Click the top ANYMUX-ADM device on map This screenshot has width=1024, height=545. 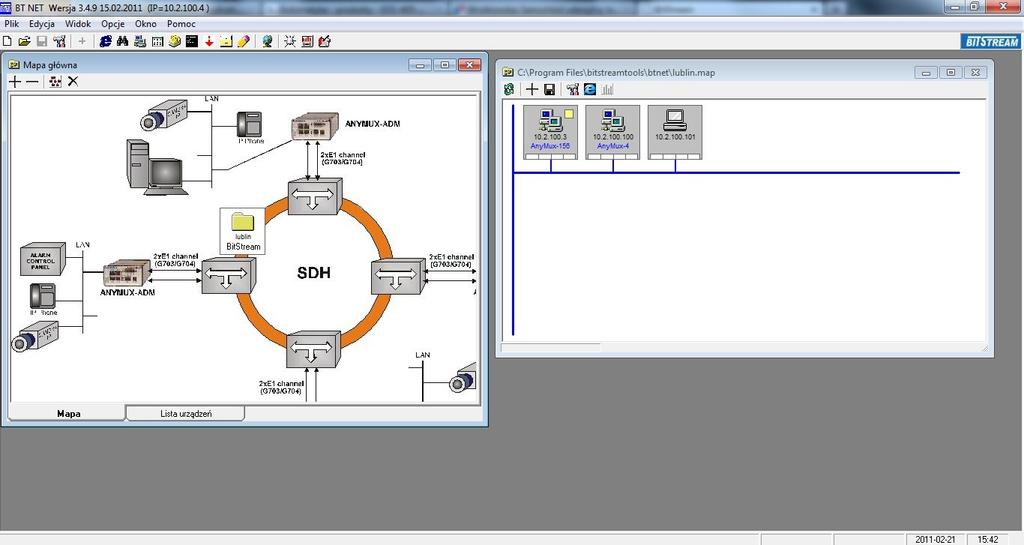tap(315, 127)
